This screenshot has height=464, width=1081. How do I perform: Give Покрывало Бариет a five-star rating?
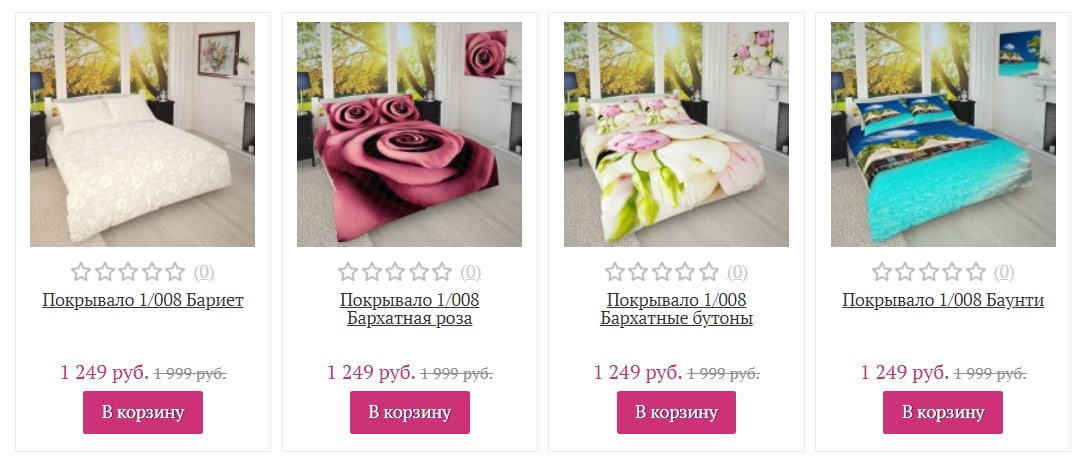click(x=175, y=272)
